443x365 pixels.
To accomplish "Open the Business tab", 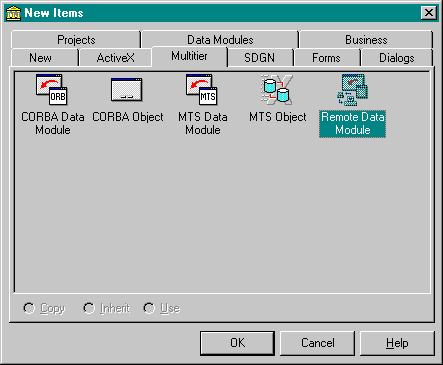I will click(x=366, y=40).
